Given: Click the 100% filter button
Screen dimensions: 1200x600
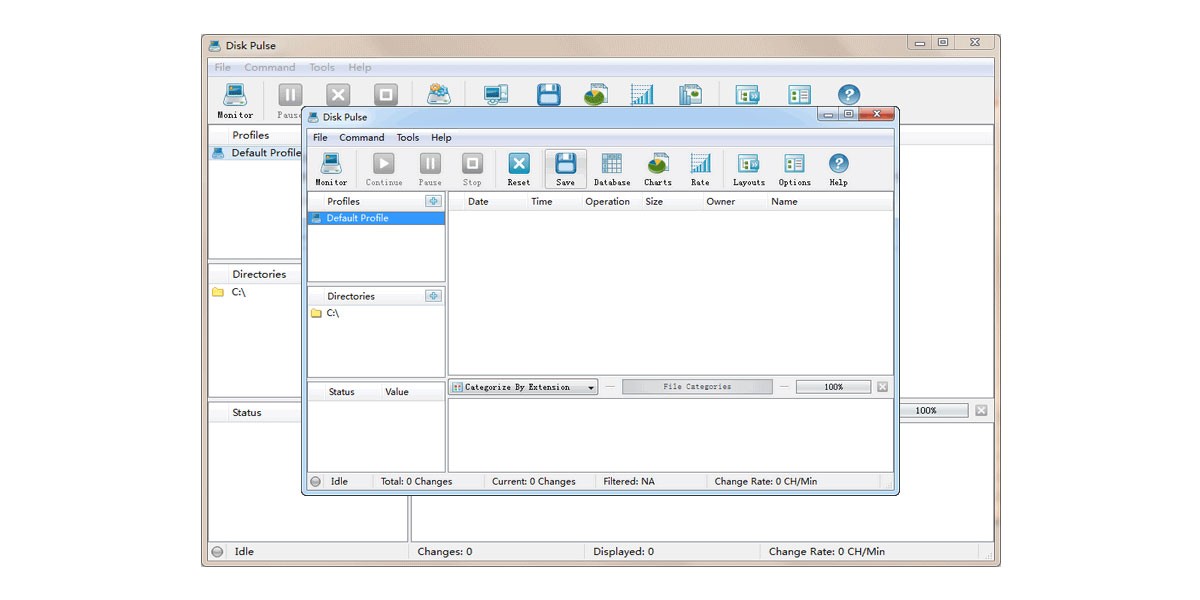Looking at the screenshot, I should tap(833, 387).
